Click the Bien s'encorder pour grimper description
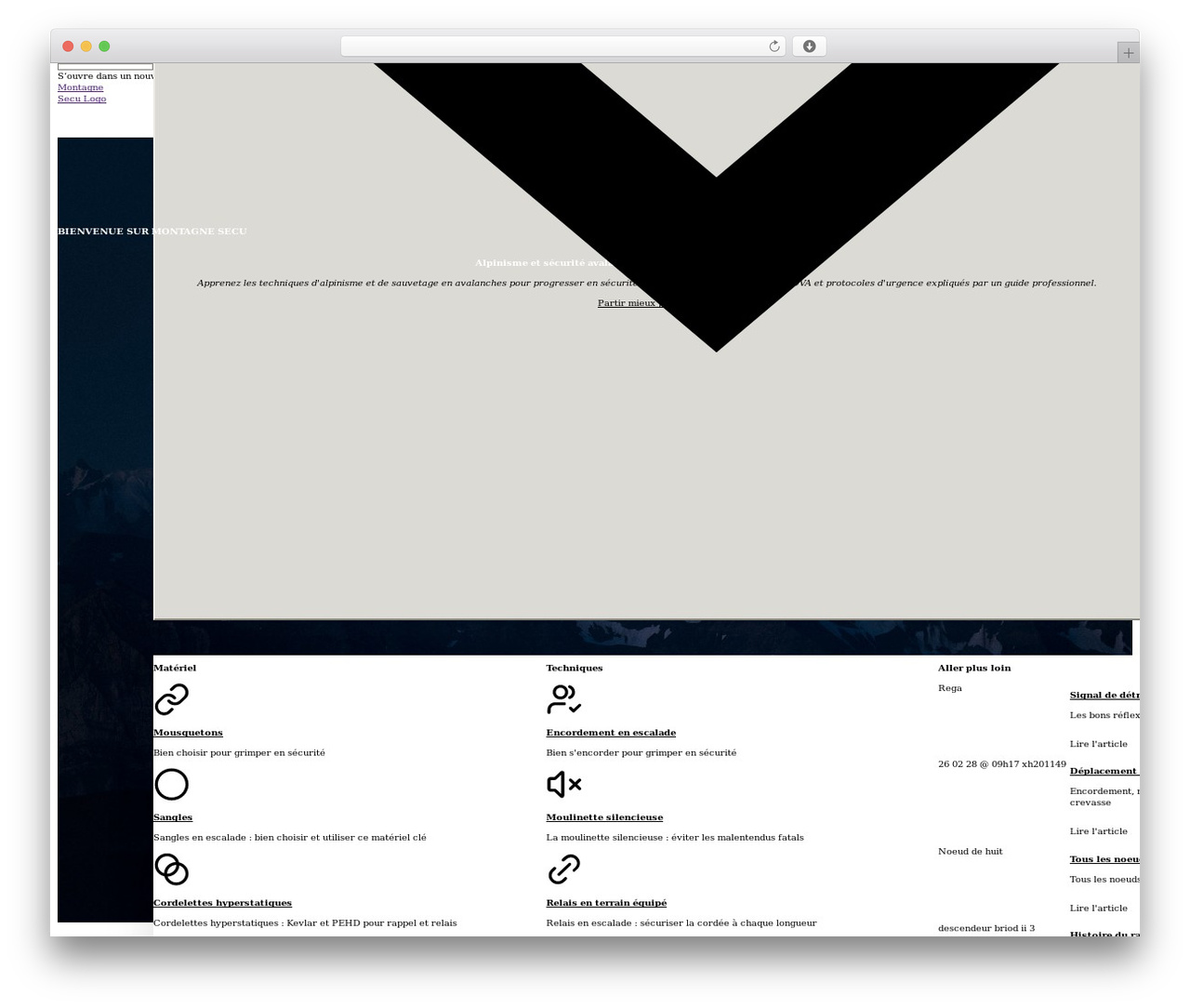1190x1008 pixels. [641, 753]
